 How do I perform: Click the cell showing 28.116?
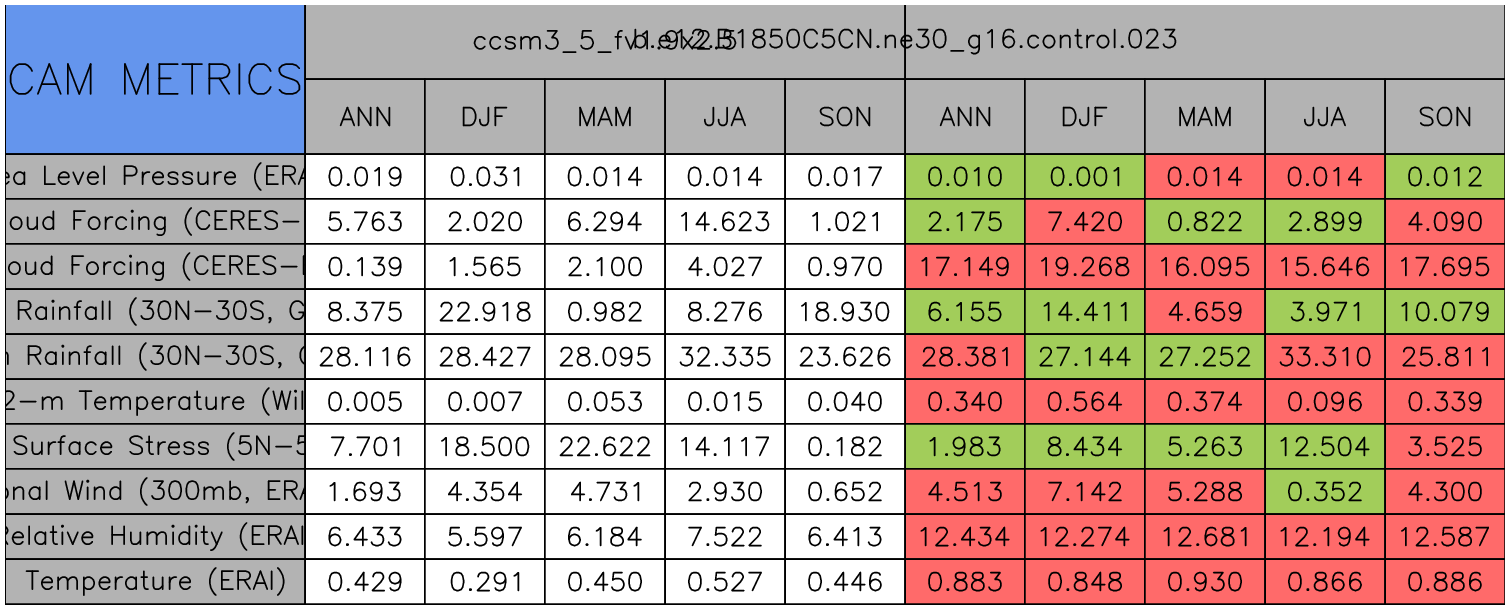pyautogui.click(x=365, y=356)
